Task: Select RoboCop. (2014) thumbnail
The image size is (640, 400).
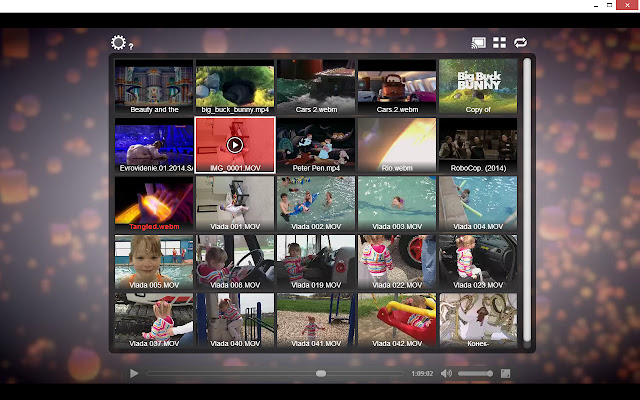Action: point(478,145)
